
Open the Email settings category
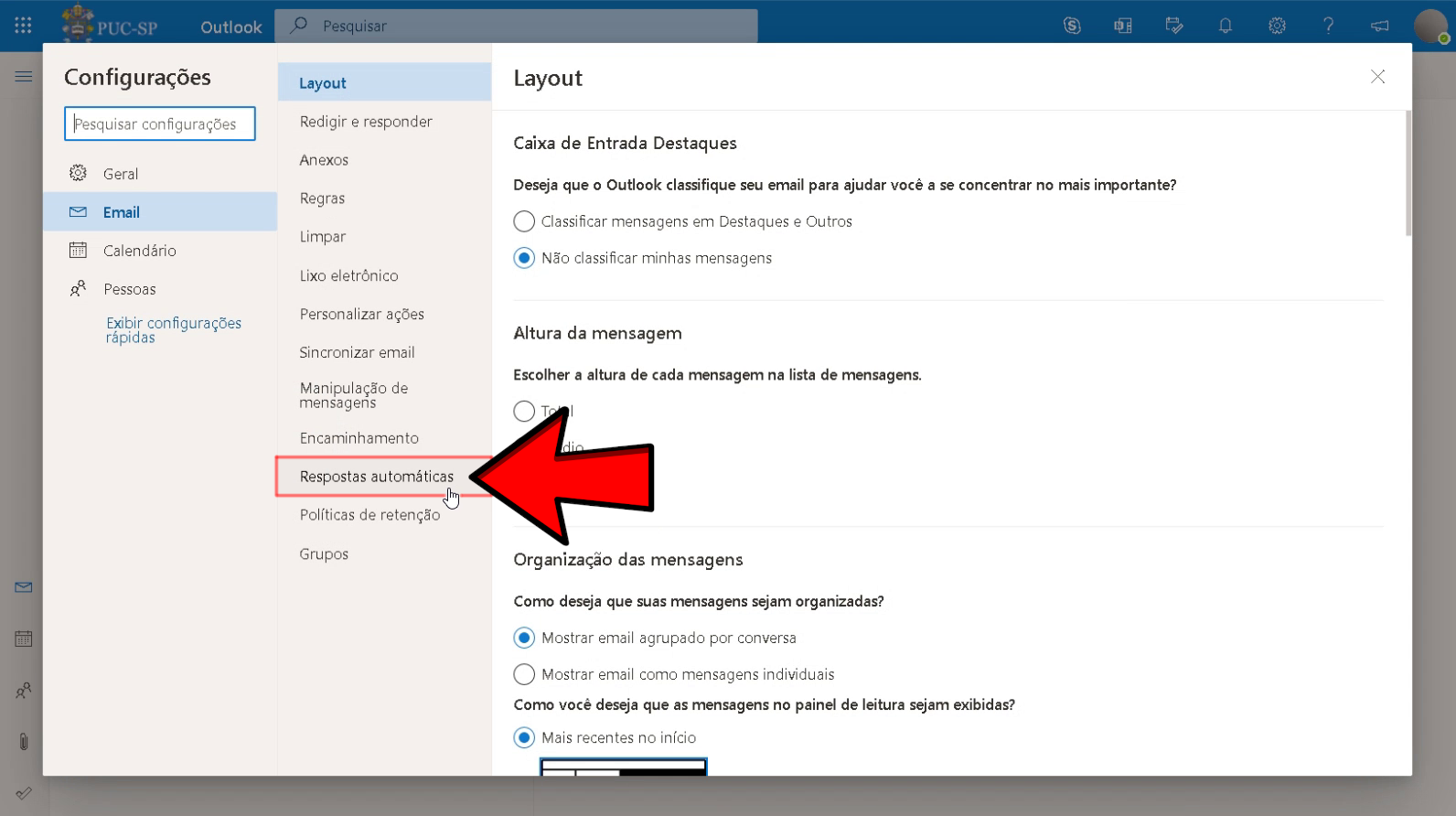[x=160, y=212]
